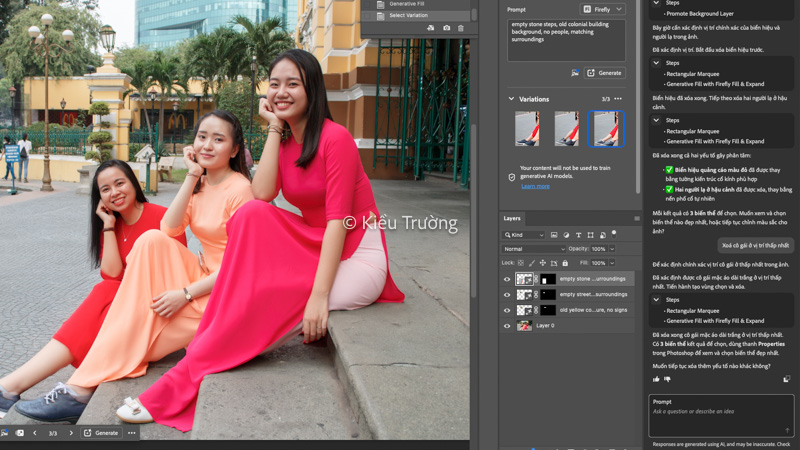Hide the 'empty street...surroundings' layer

507,295
